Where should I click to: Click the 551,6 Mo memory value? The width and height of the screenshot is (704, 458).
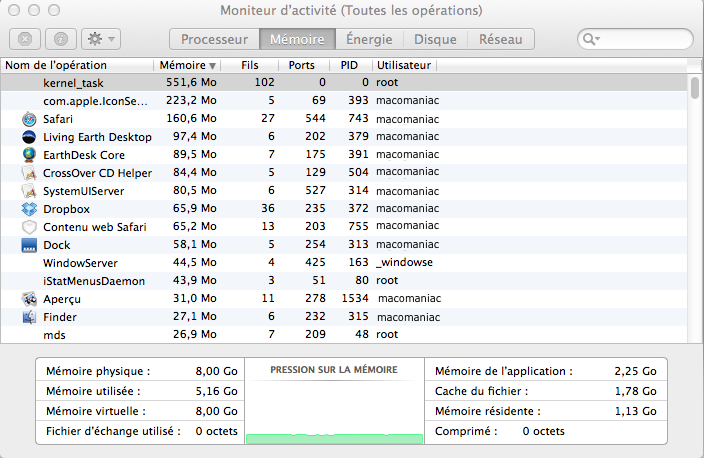(191, 82)
